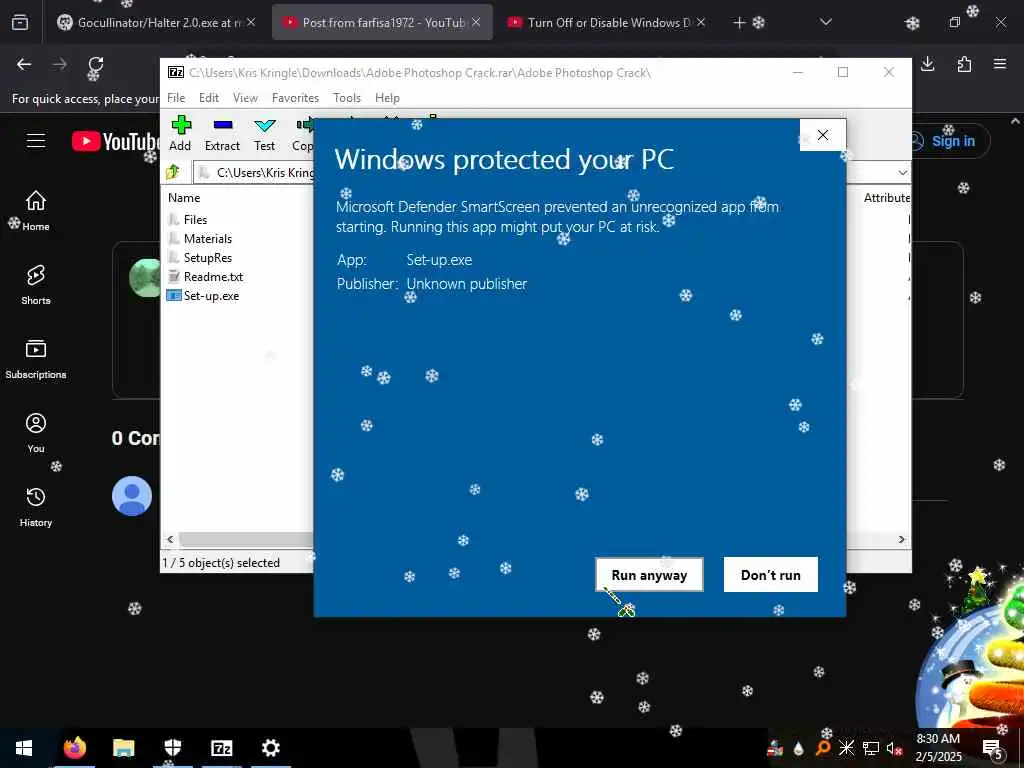Open File Explorer from the taskbar
Viewport: 1024px width, 768px height.
(x=123, y=748)
